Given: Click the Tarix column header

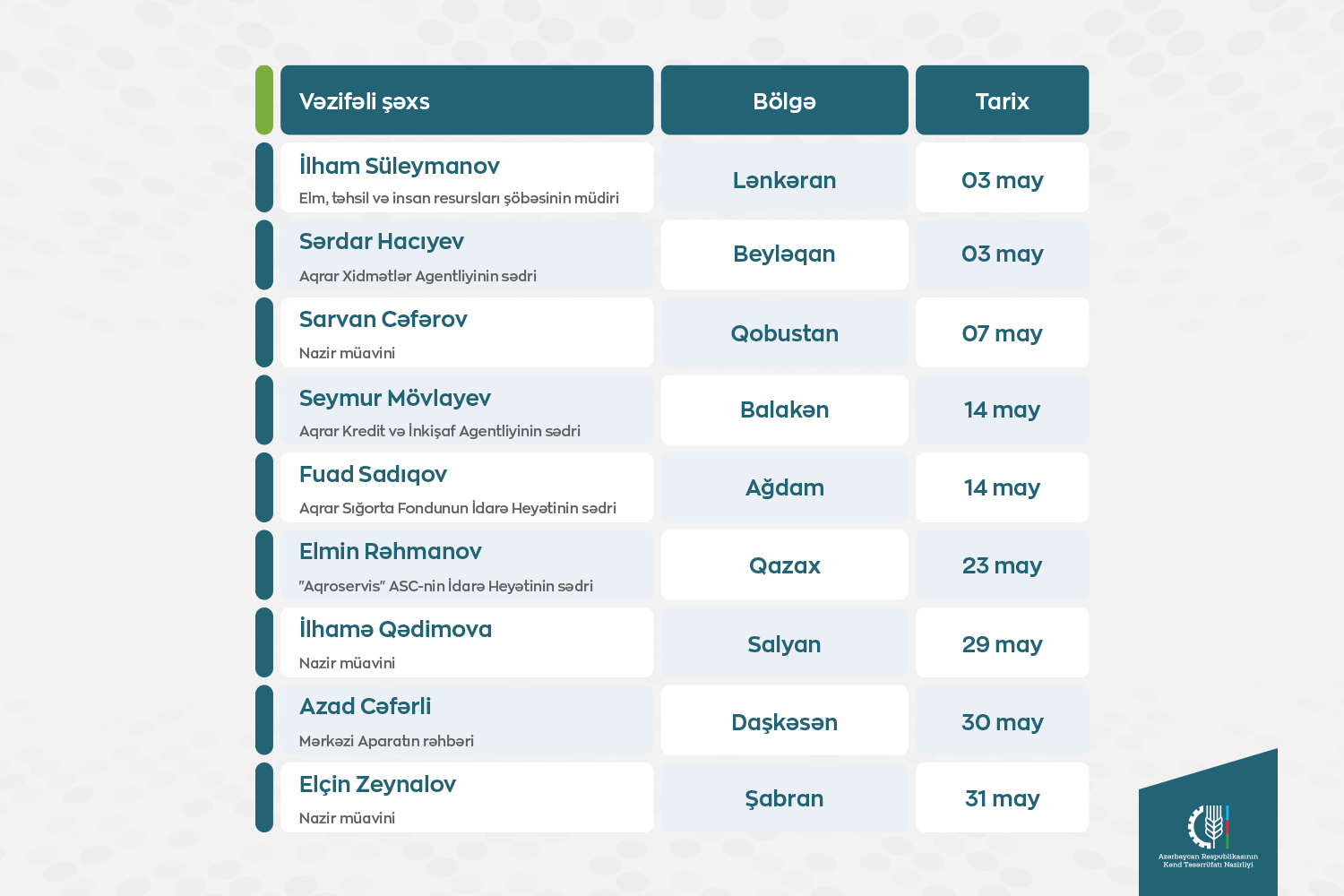Looking at the screenshot, I should point(1002,100).
